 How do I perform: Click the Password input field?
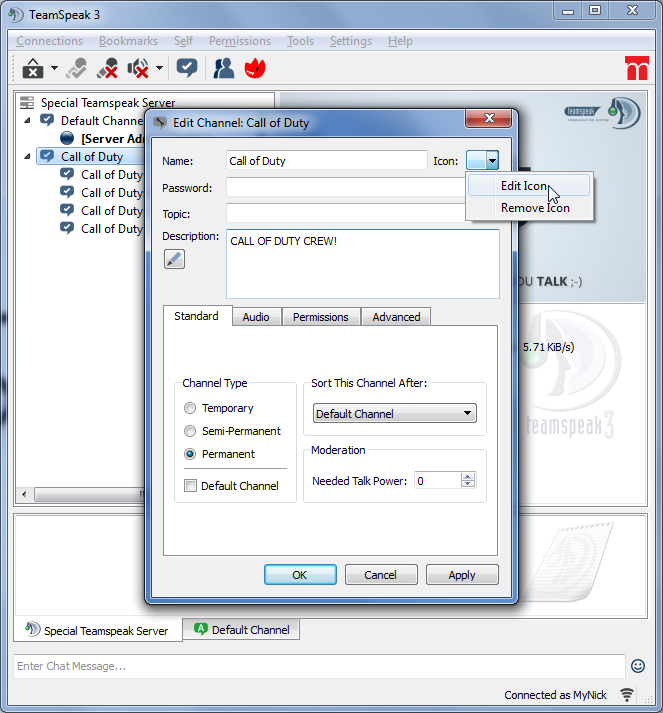click(x=347, y=187)
